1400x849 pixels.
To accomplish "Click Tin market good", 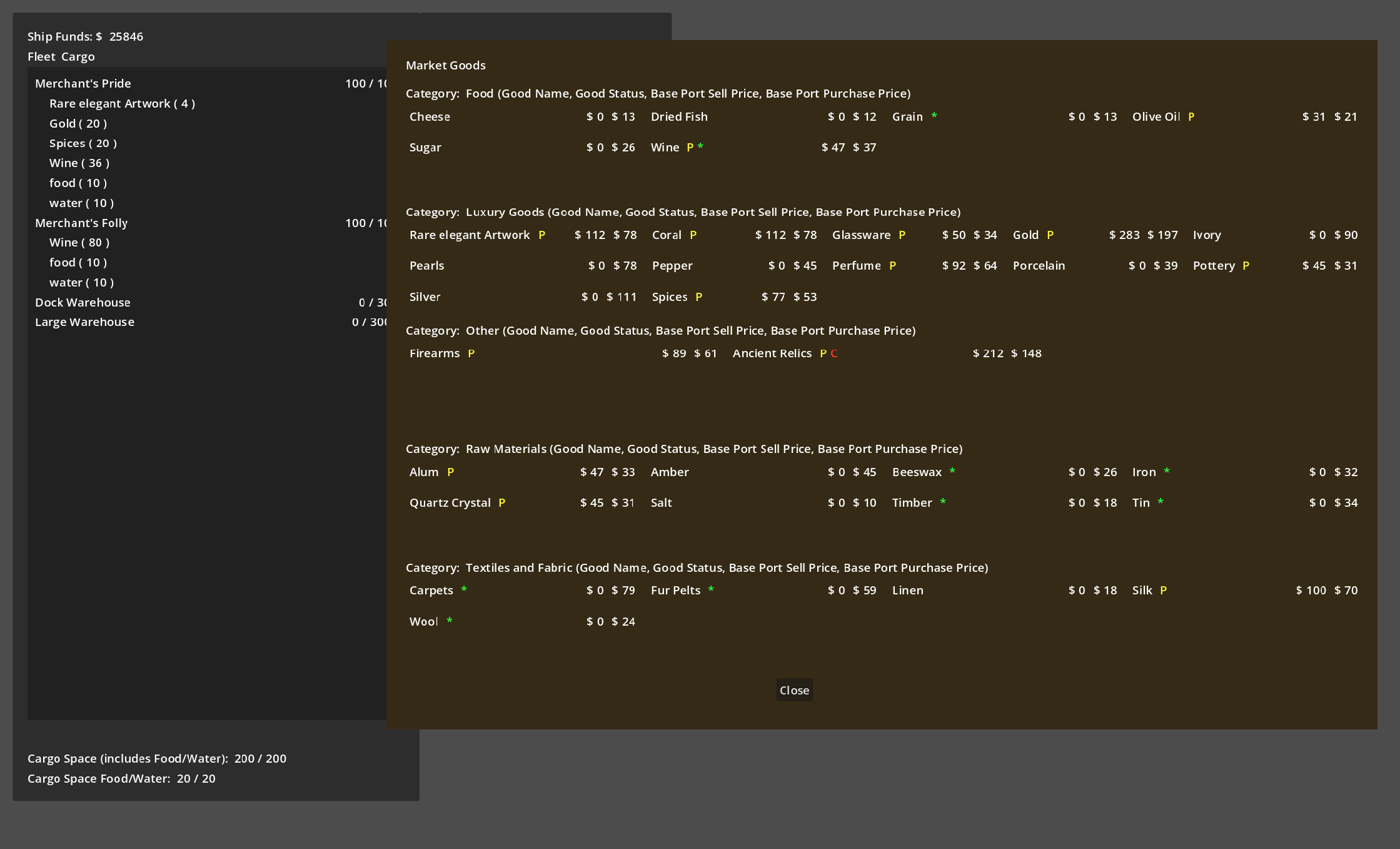I will [1141, 502].
